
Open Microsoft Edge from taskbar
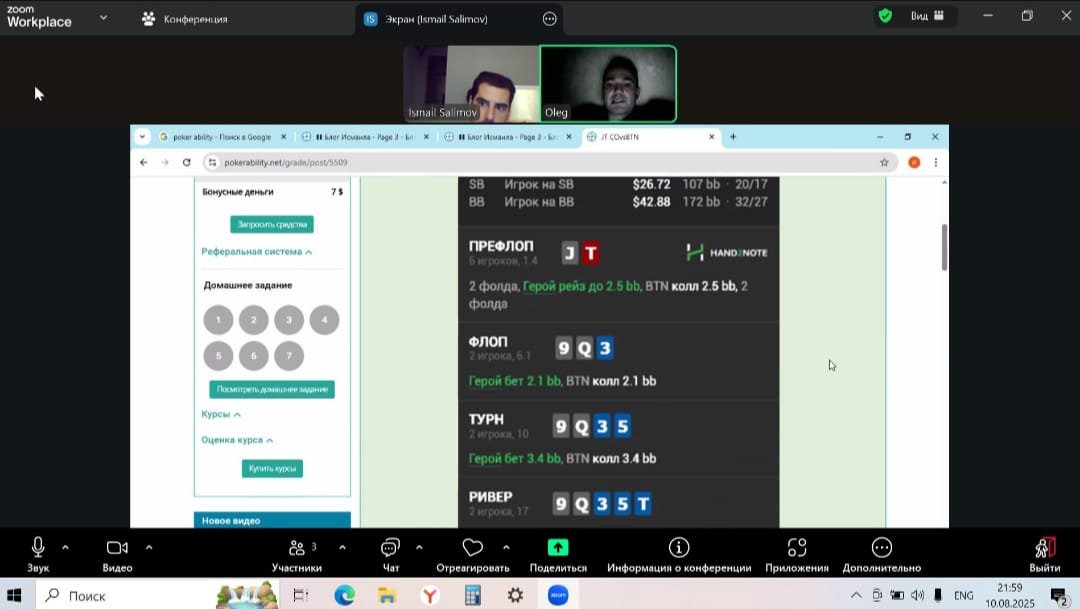click(344, 595)
